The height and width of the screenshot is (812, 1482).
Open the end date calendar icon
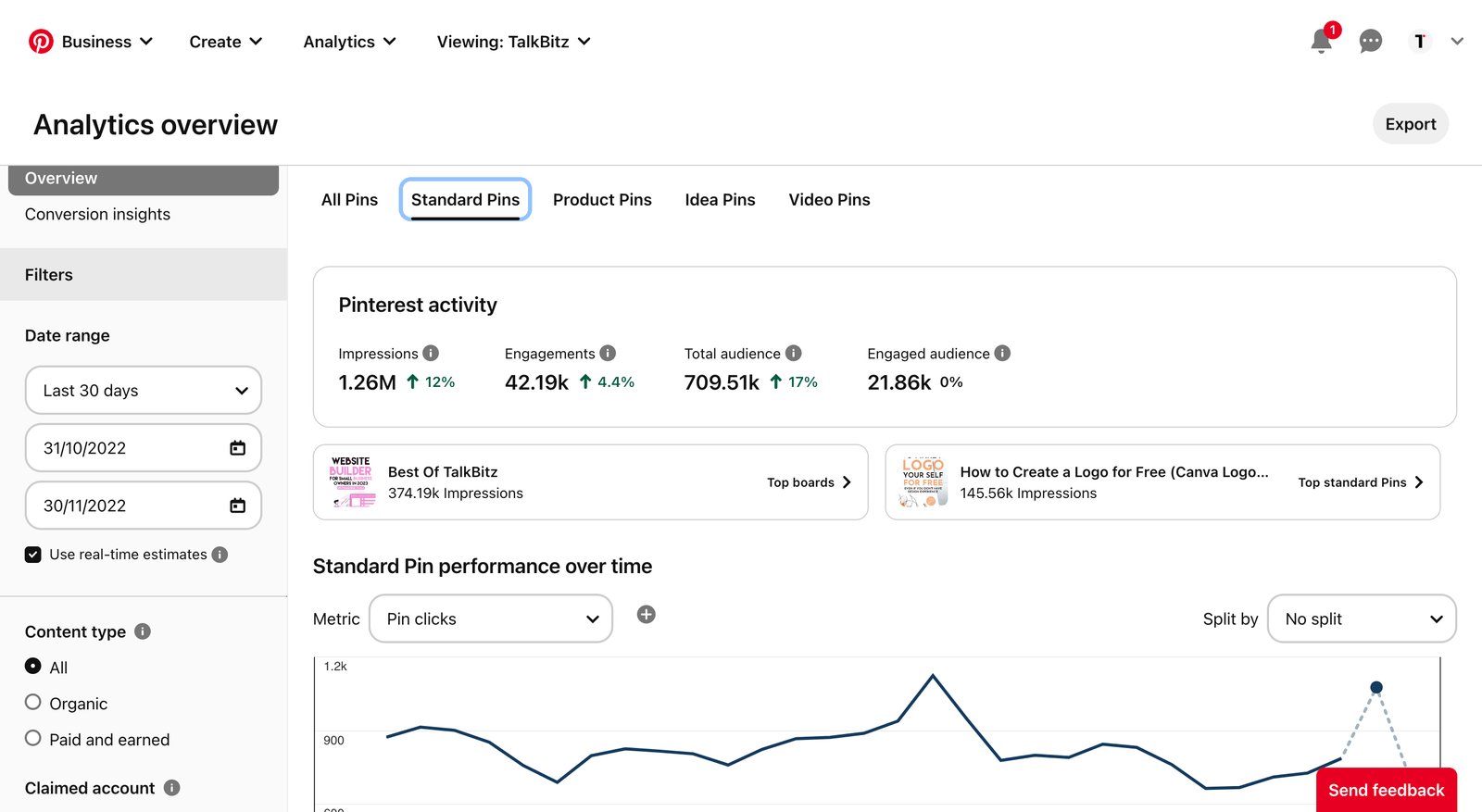238,506
